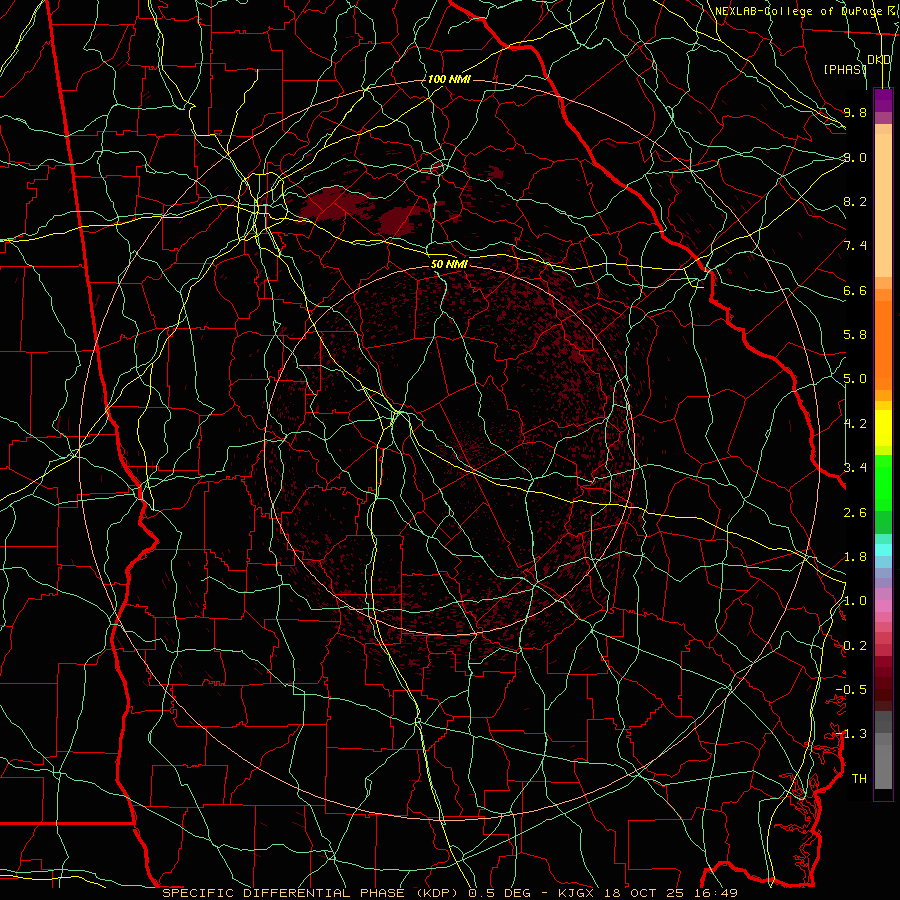Click the DKD unit label above the color bar
900x900 pixels.
[x=879, y=60]
